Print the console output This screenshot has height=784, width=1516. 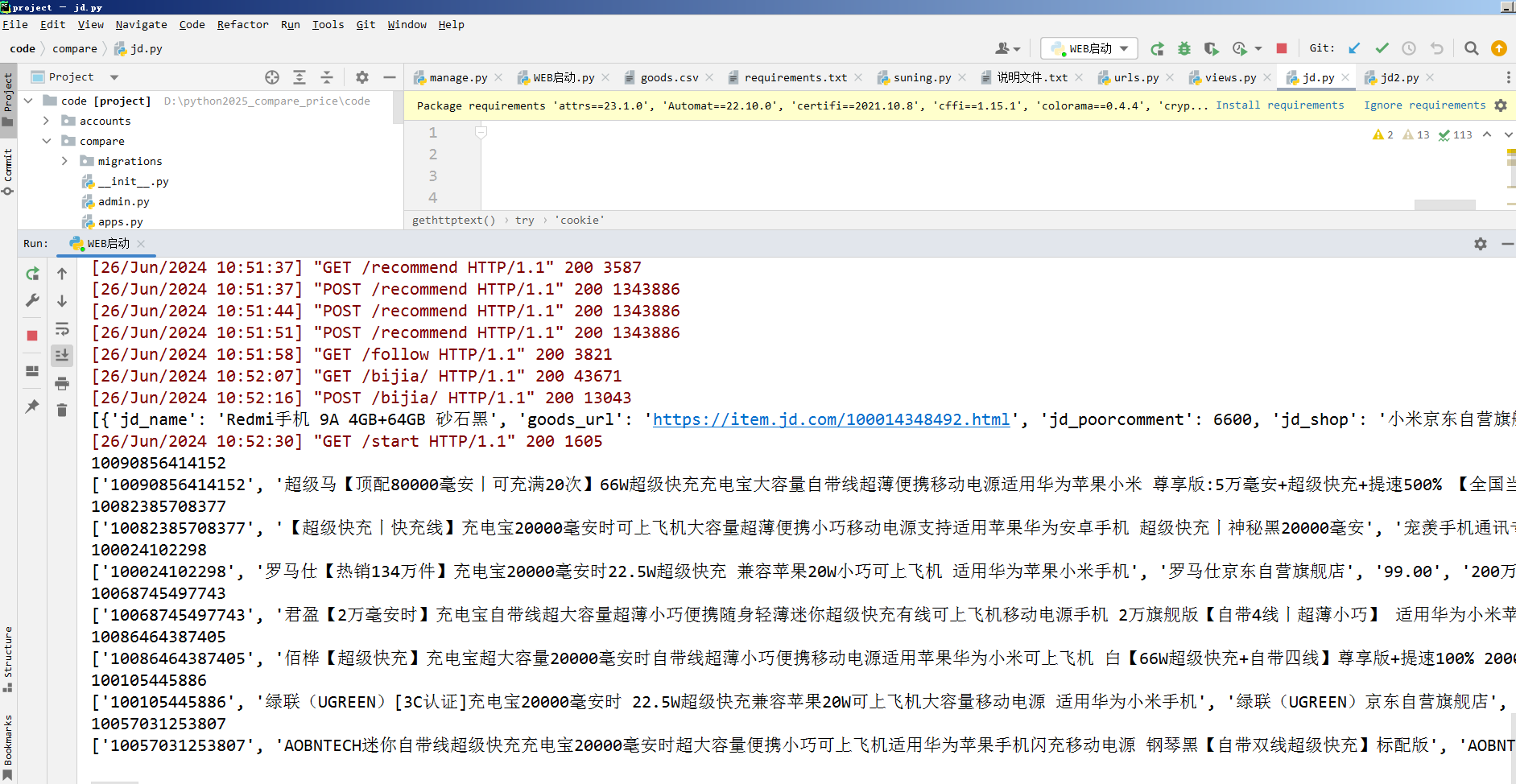click(62, 383)
